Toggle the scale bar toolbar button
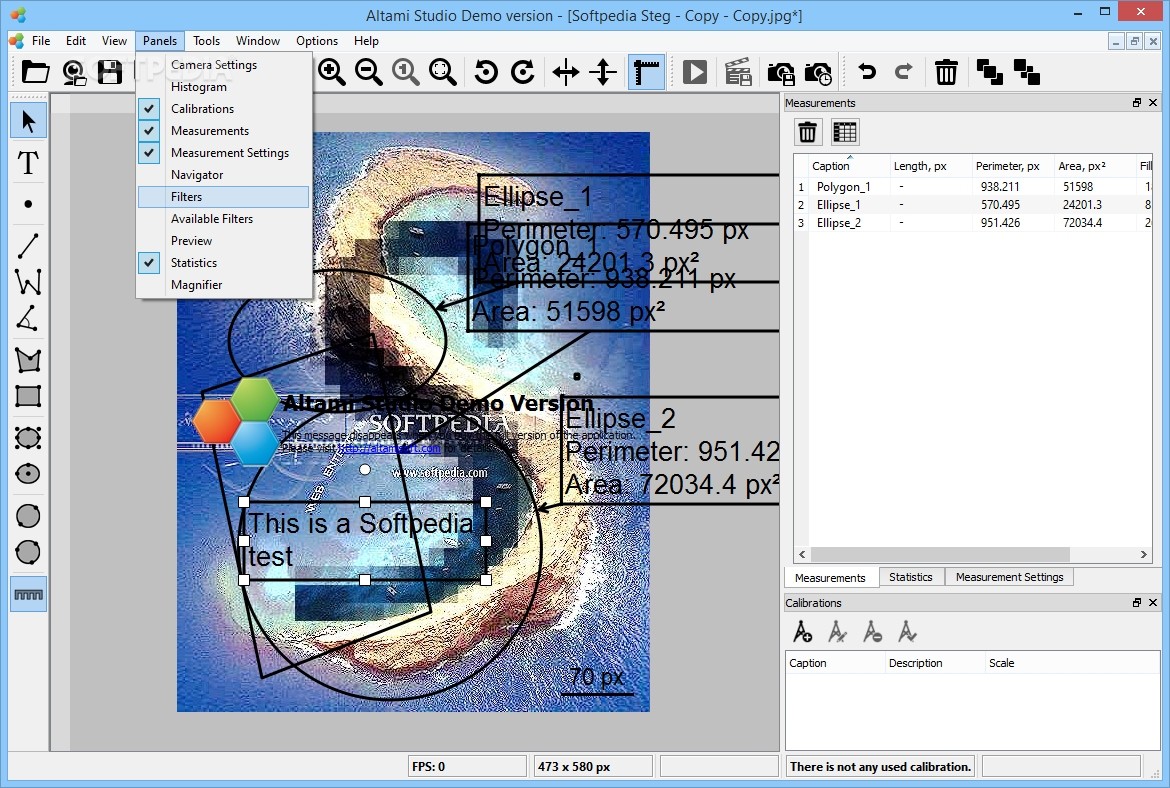This screenshot has height=788, width=1170. (x=646, y=72)
